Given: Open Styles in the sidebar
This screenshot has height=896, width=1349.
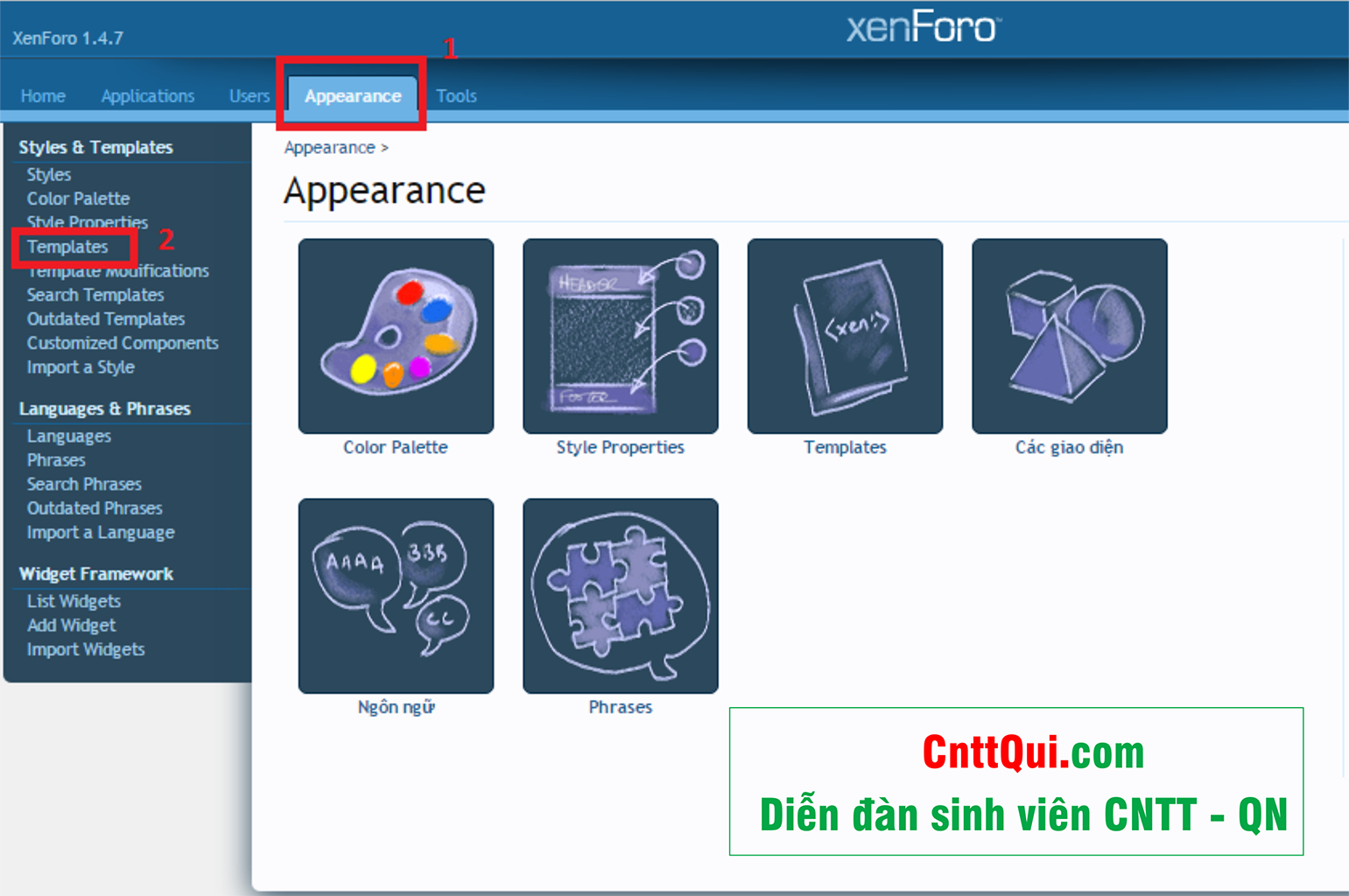Looking at the screenshot, I should click(x=49, y=175).
